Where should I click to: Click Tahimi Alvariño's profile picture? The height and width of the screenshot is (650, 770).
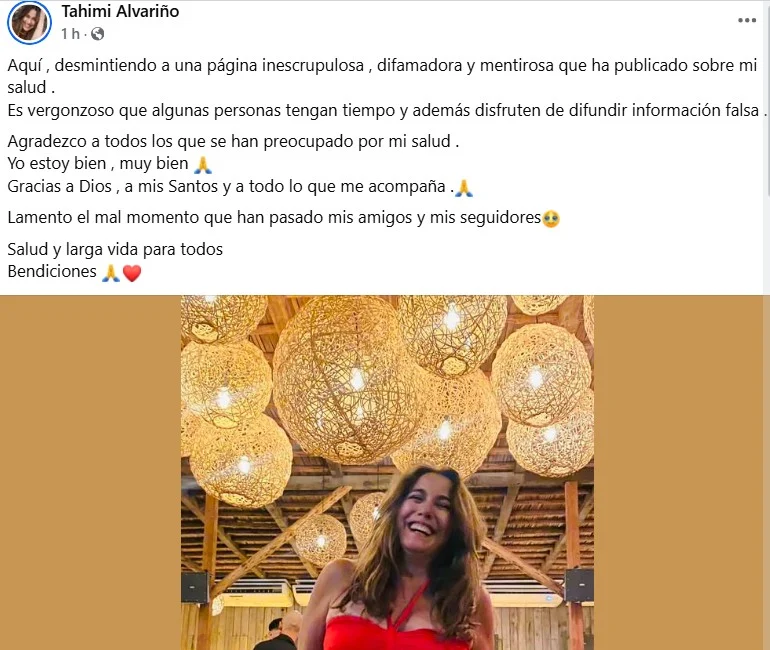pos(29,23)
